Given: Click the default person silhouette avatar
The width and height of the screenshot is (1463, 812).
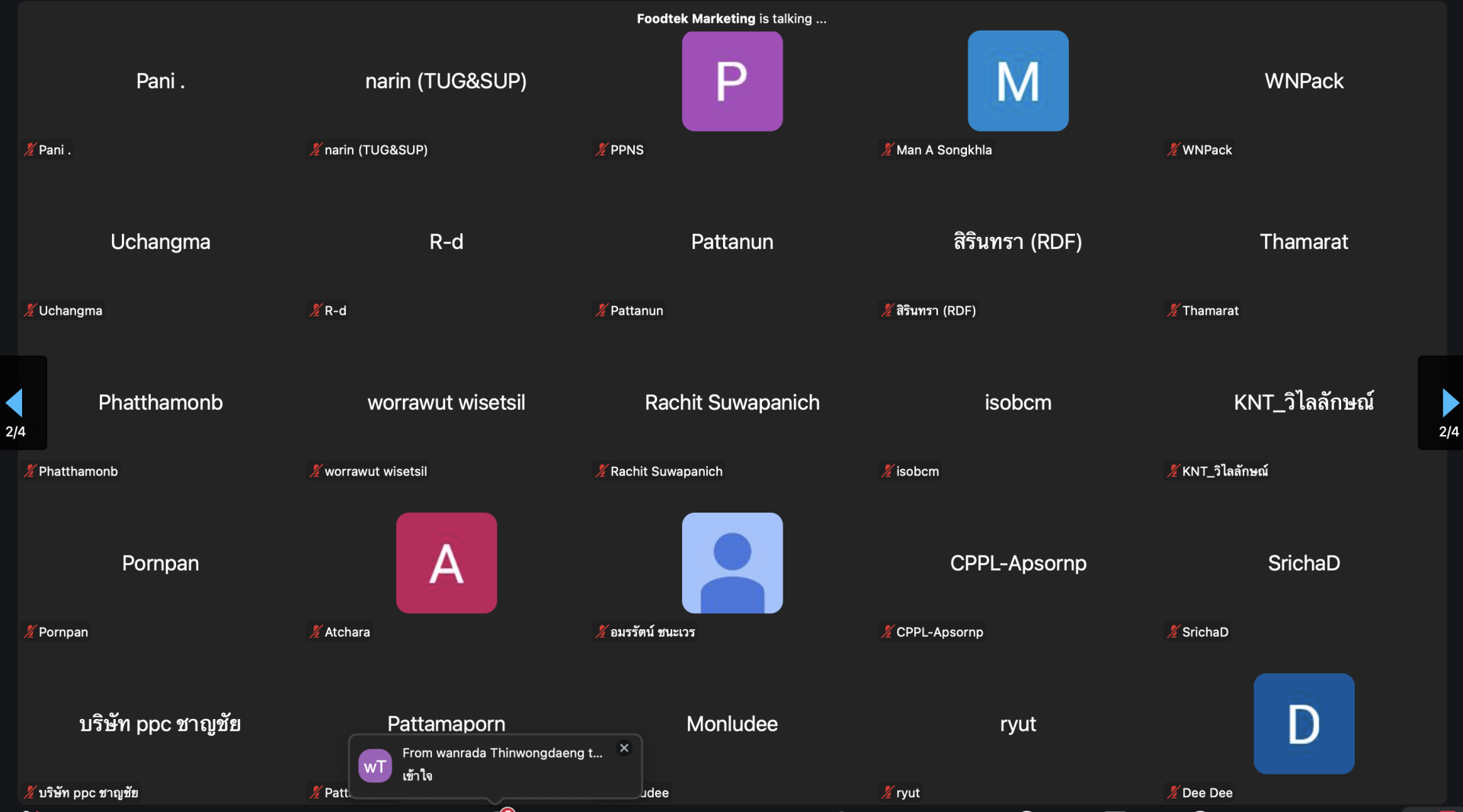Looking at the screenshot, I should point(731,563).
